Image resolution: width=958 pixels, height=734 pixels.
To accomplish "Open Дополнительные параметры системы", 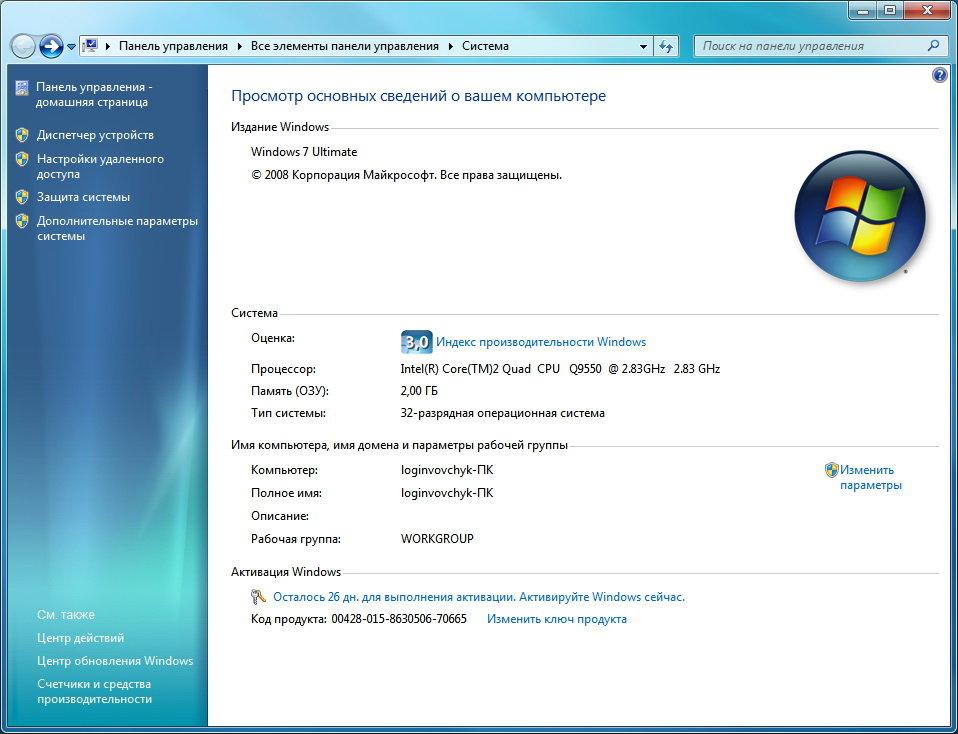I will coord(117,229).
